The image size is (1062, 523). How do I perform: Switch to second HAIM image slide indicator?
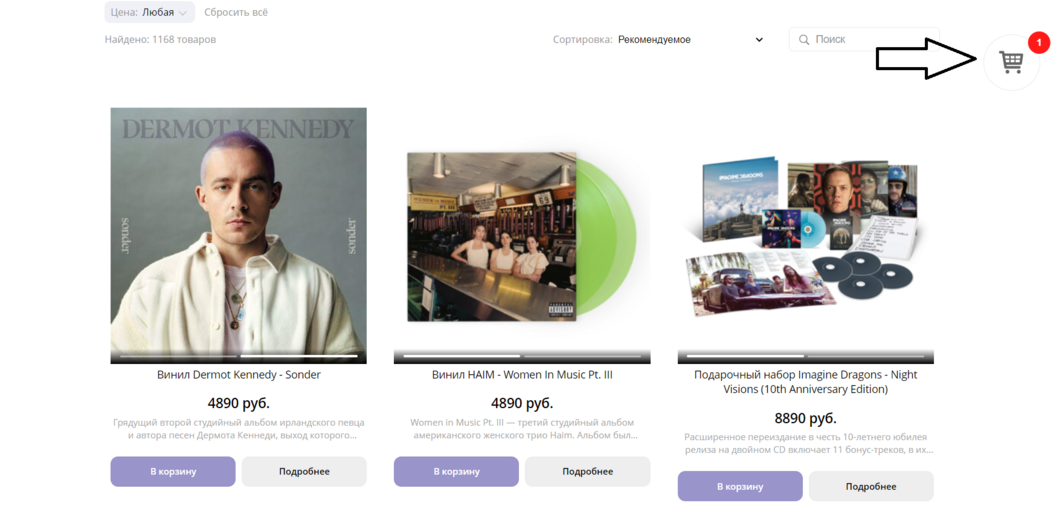tap(582, 356)
